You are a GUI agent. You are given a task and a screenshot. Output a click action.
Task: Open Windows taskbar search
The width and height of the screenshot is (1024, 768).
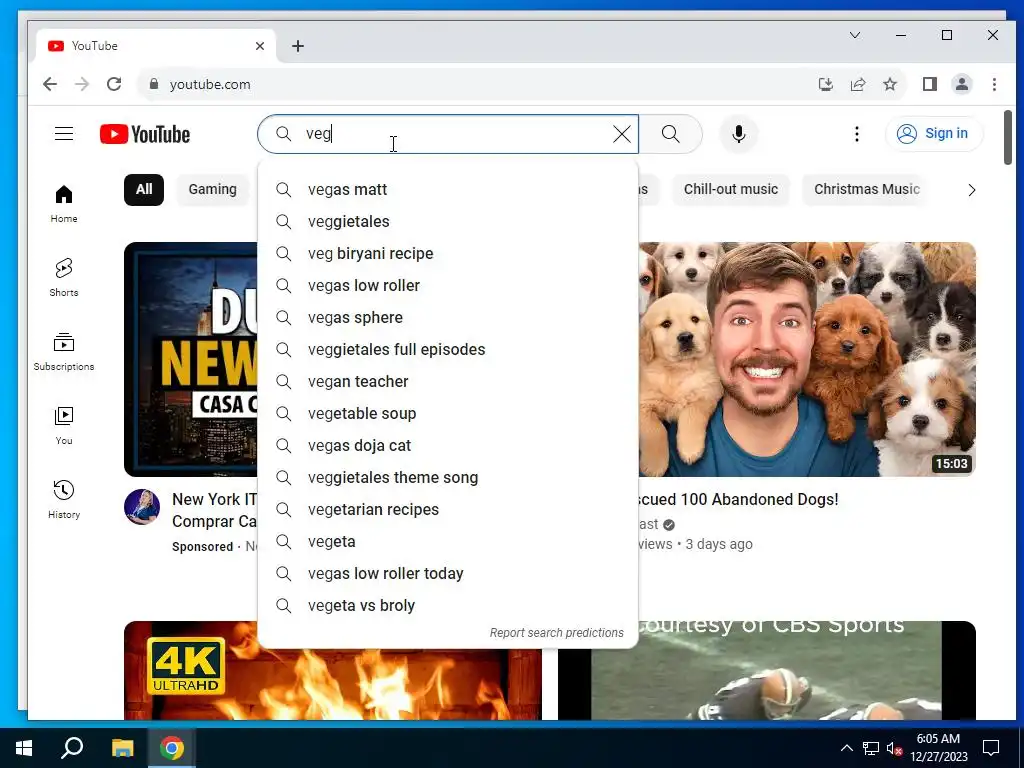point(72,748)
